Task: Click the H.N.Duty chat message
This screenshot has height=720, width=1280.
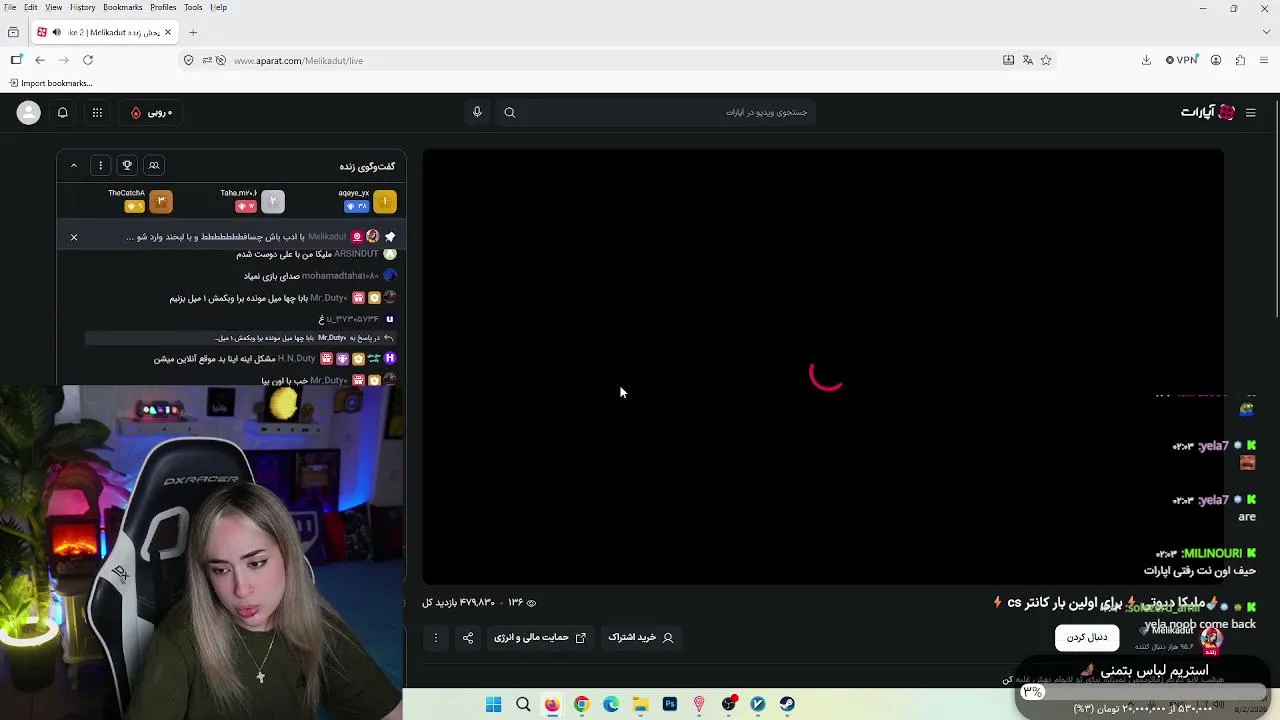Action: tap(275, 358)
